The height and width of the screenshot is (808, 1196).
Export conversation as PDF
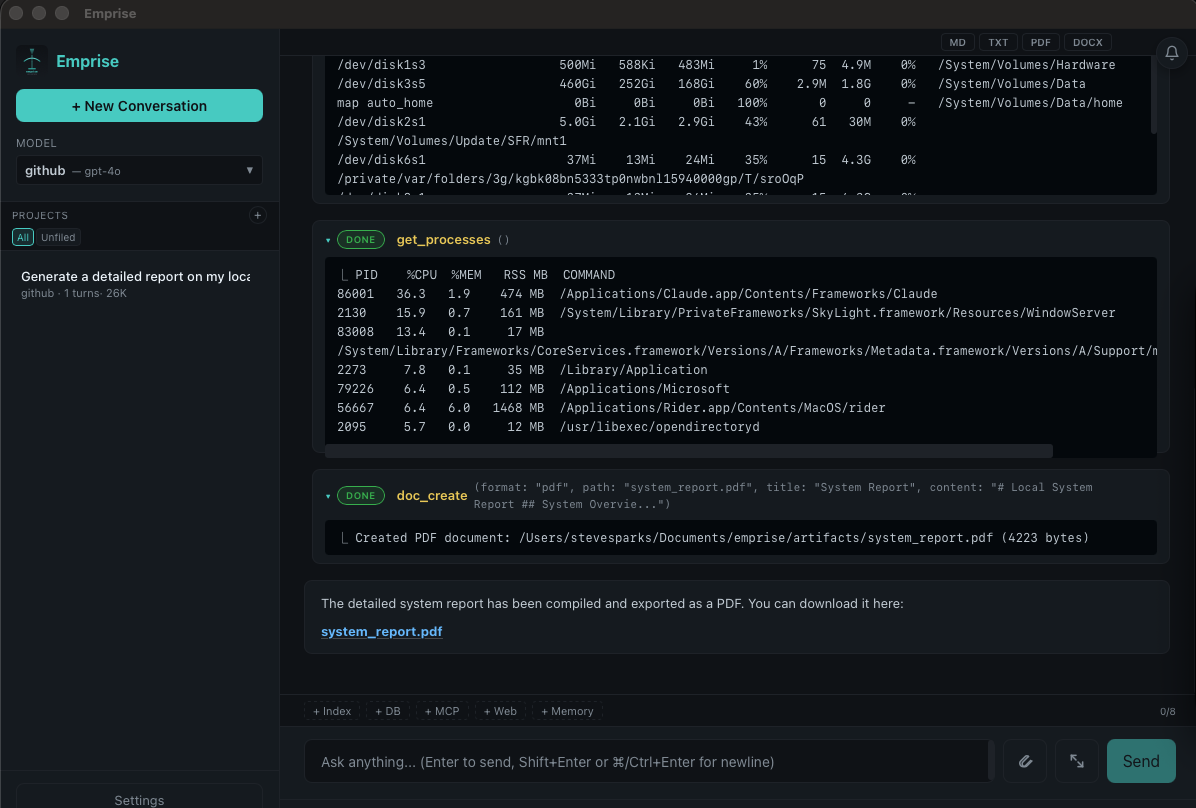pyautogui.click(x=1040, y=43)
